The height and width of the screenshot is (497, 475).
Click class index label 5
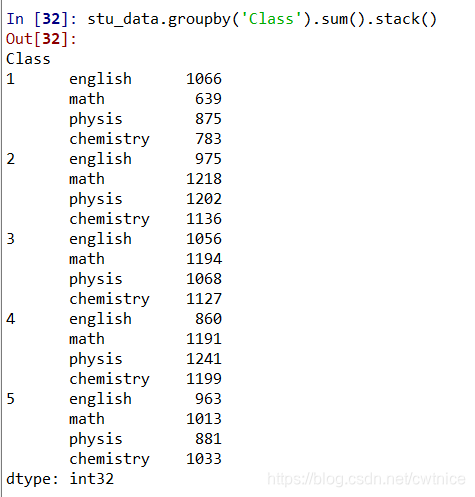coord(11,399)
